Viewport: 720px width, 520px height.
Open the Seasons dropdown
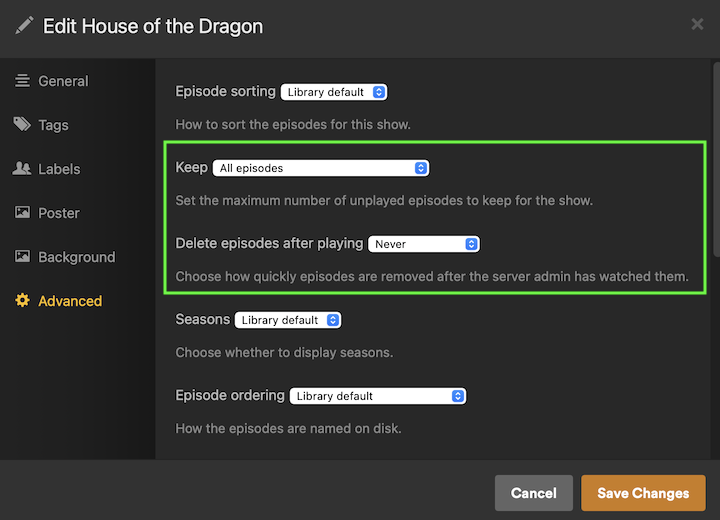(288, 320)
